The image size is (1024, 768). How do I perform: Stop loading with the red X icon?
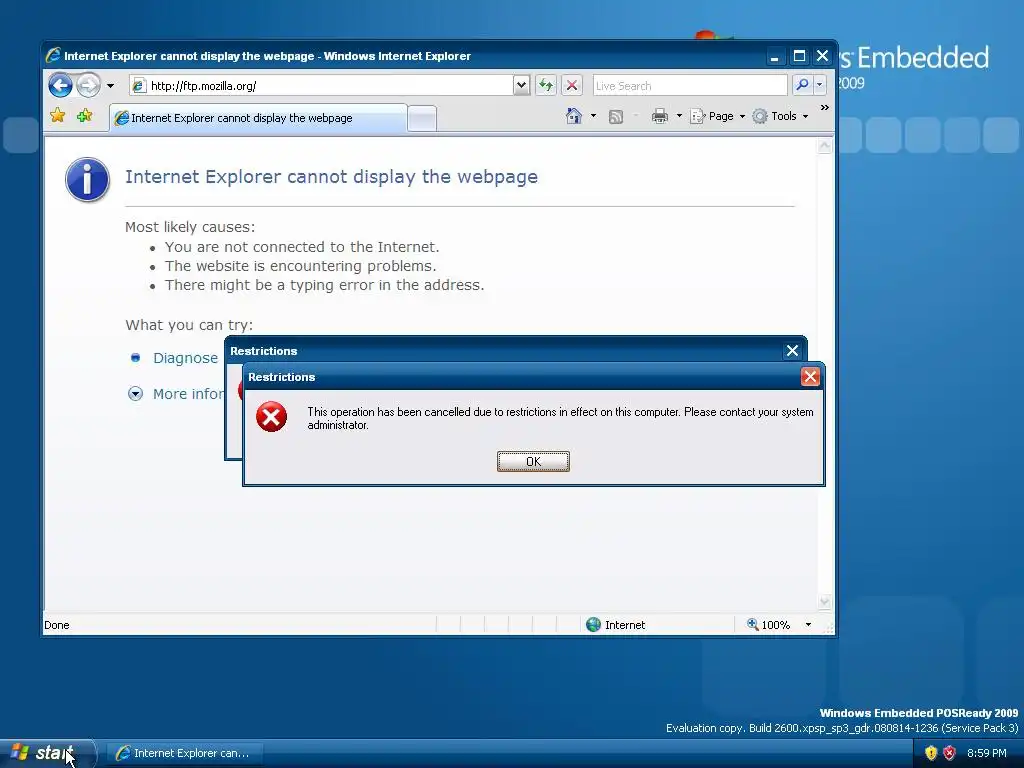(x=572, y=86)
